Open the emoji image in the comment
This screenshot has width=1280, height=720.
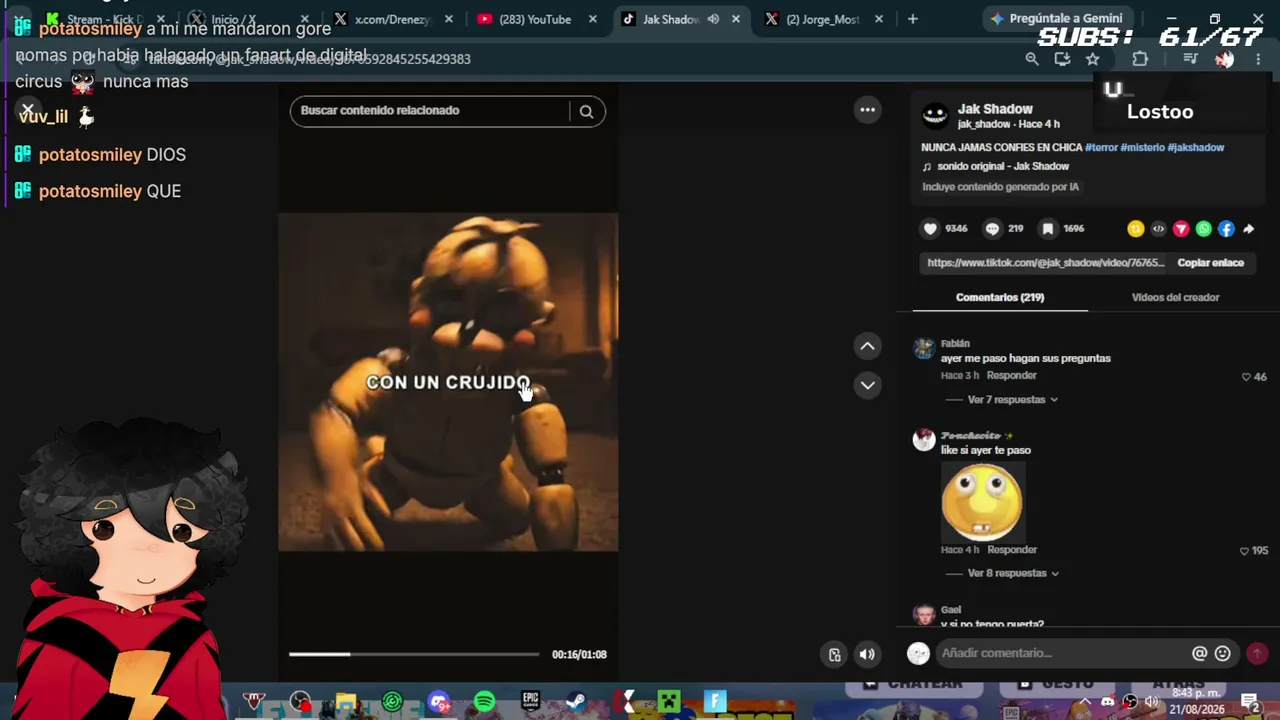[x=982, y=502]
